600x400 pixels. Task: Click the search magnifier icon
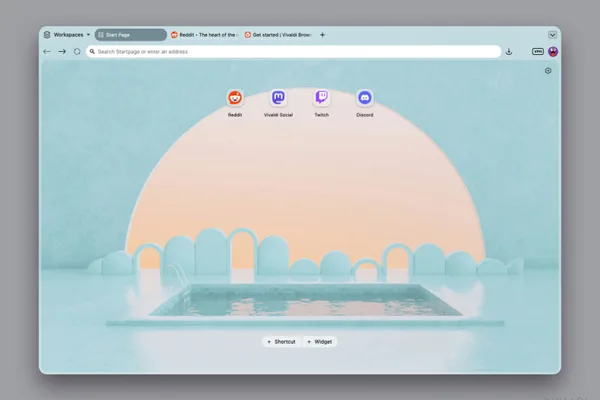[x=92, y=52]
